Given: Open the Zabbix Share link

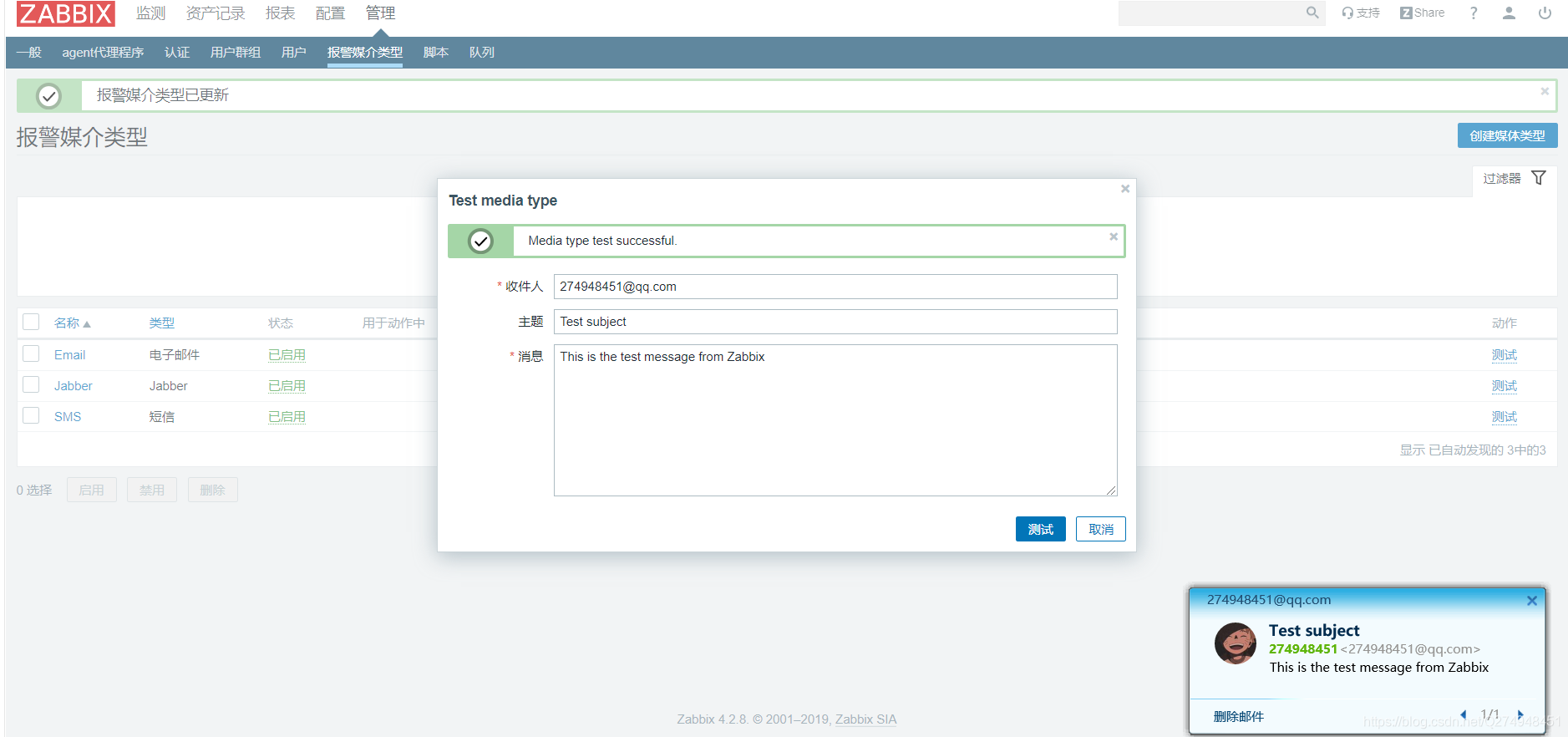Looking at the screenshot, I should [x=1422, y=13].
